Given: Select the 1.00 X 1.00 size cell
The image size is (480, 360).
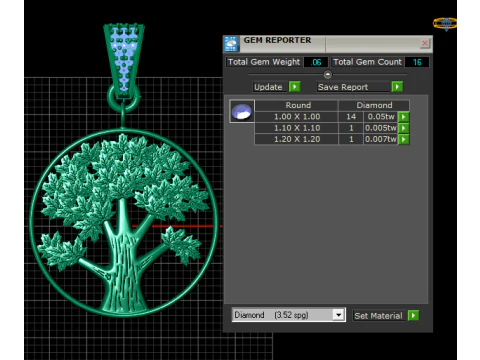Looking at the screenshot, I should click(x=297, y=117).
